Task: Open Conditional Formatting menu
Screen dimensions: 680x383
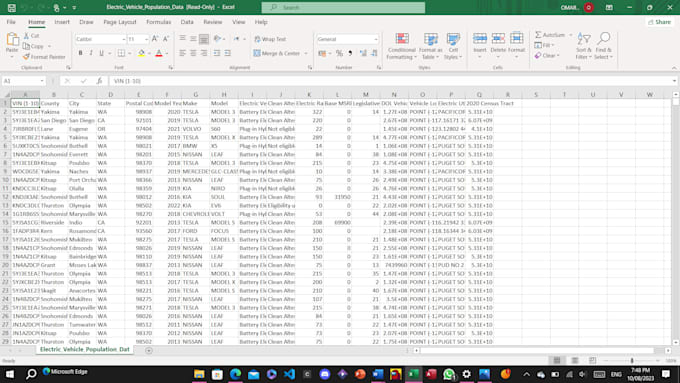Action: (x=402, y=46)
